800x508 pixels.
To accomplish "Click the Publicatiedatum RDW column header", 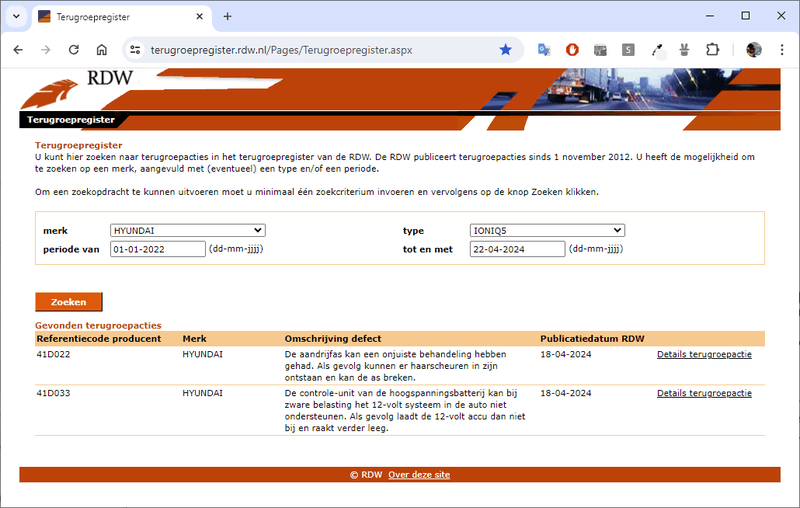I will [592, 339].
